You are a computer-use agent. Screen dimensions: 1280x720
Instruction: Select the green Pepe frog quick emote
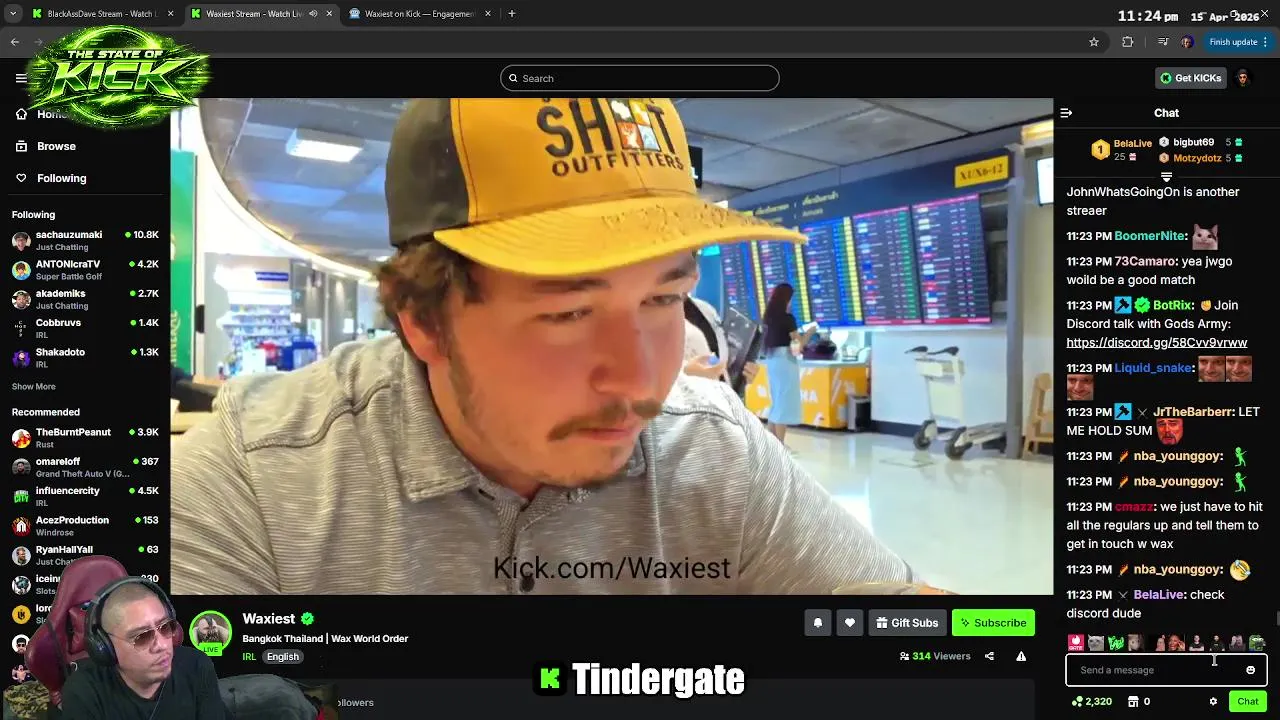point(1256,643)
